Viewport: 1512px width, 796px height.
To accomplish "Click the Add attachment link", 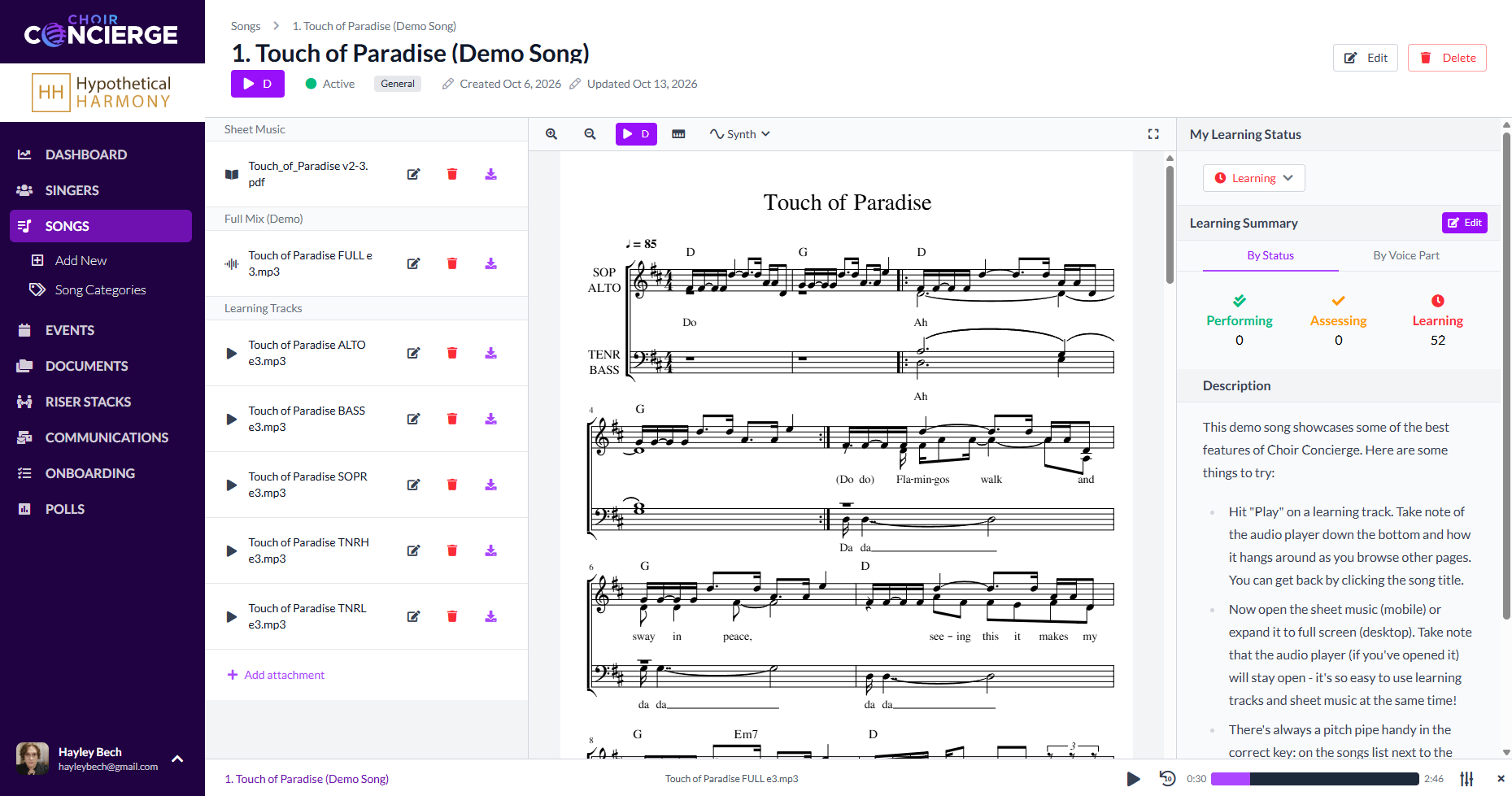I will [276, 675].
